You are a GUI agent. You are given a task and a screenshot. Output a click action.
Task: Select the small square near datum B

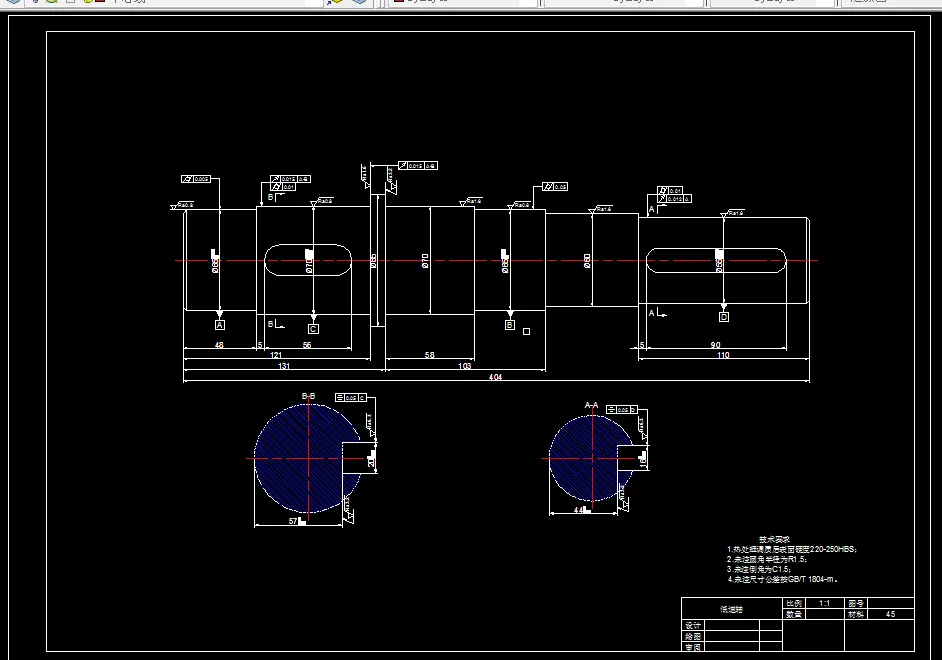[526, 332]
